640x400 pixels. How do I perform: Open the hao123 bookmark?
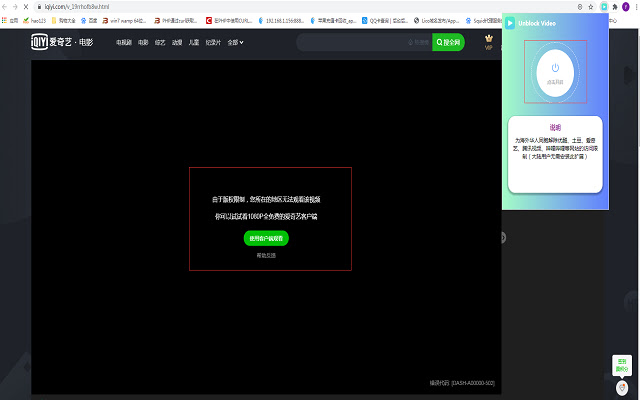point(34,20)
